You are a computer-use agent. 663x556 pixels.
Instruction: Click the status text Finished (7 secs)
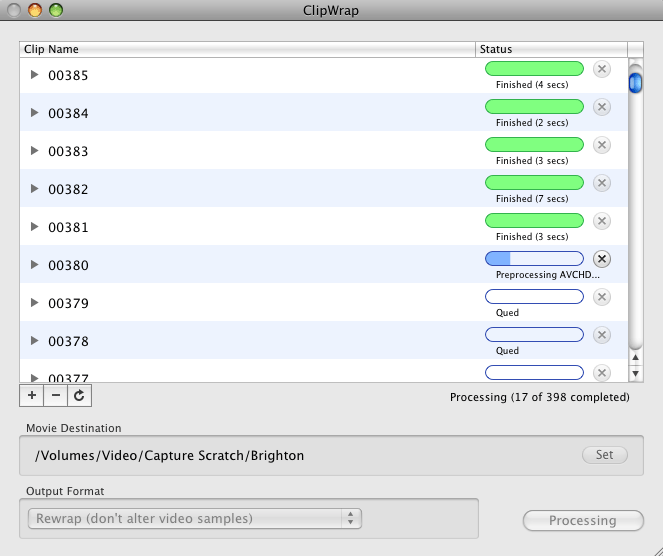[532, 199]
